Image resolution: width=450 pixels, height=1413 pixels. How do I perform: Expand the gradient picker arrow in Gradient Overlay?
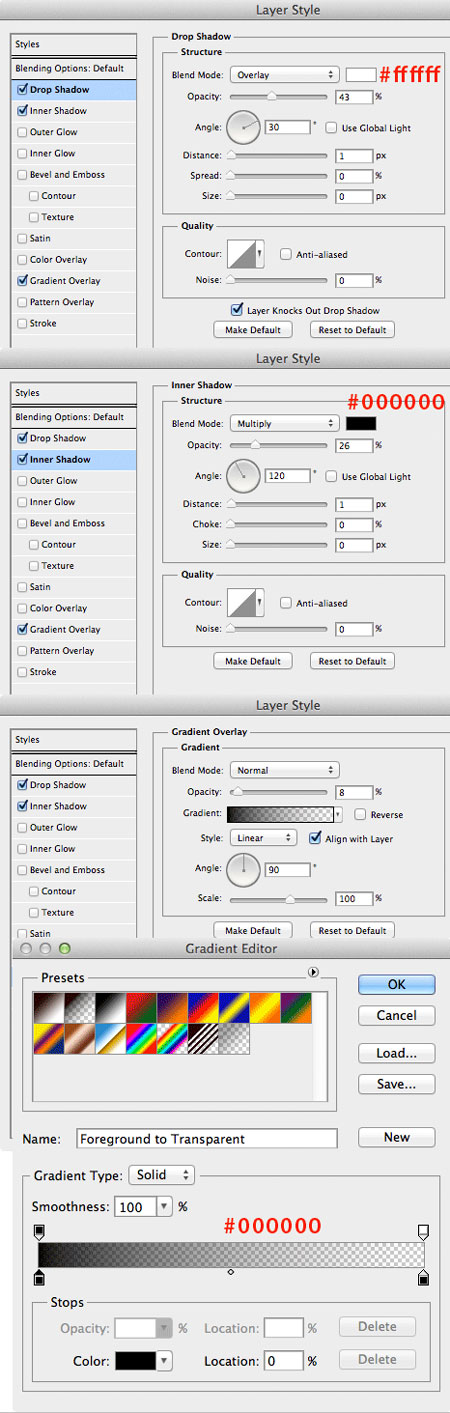point(338,815)
